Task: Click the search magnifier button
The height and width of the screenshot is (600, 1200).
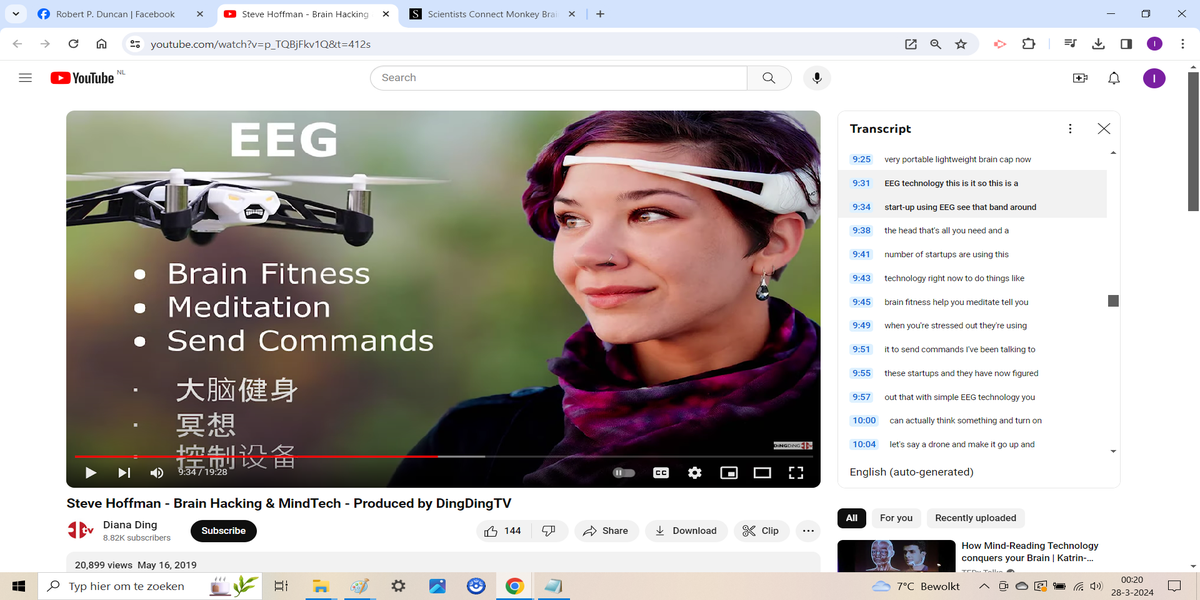Action: coord(768,78)
